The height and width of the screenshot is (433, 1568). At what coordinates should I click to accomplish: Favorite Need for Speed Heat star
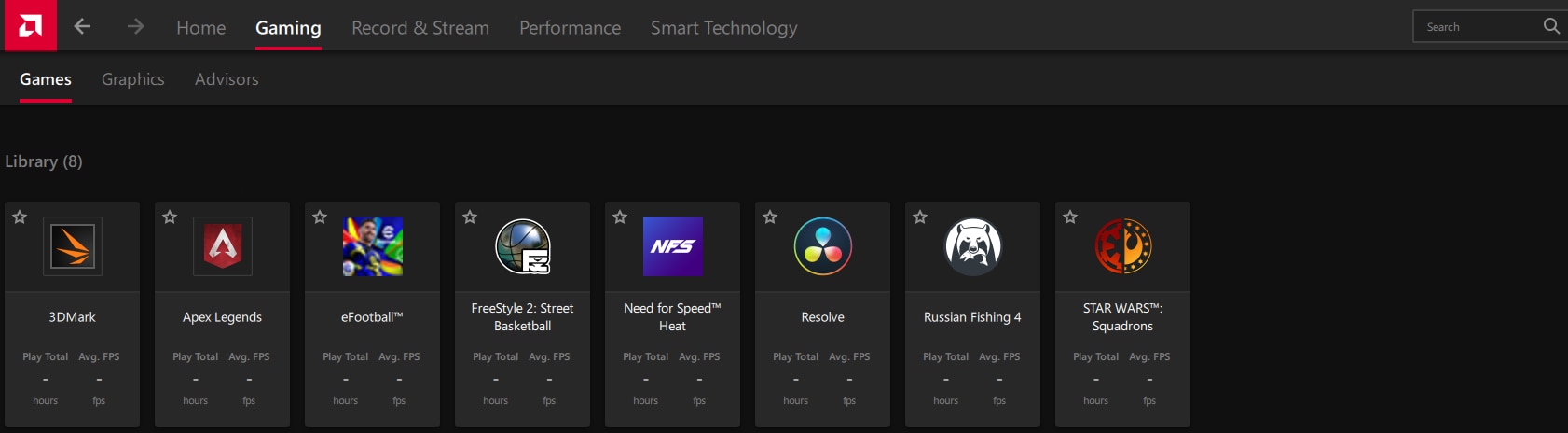coord(620,216)
